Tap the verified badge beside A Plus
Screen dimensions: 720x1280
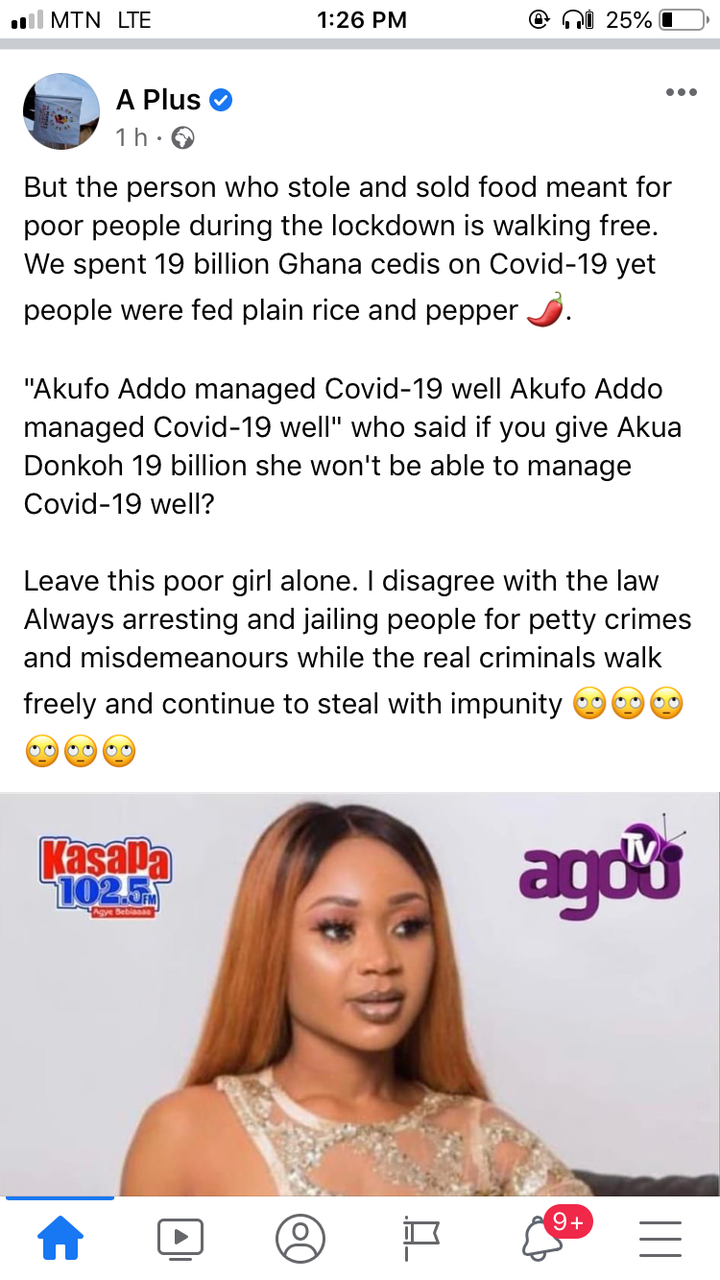[222, 100]
